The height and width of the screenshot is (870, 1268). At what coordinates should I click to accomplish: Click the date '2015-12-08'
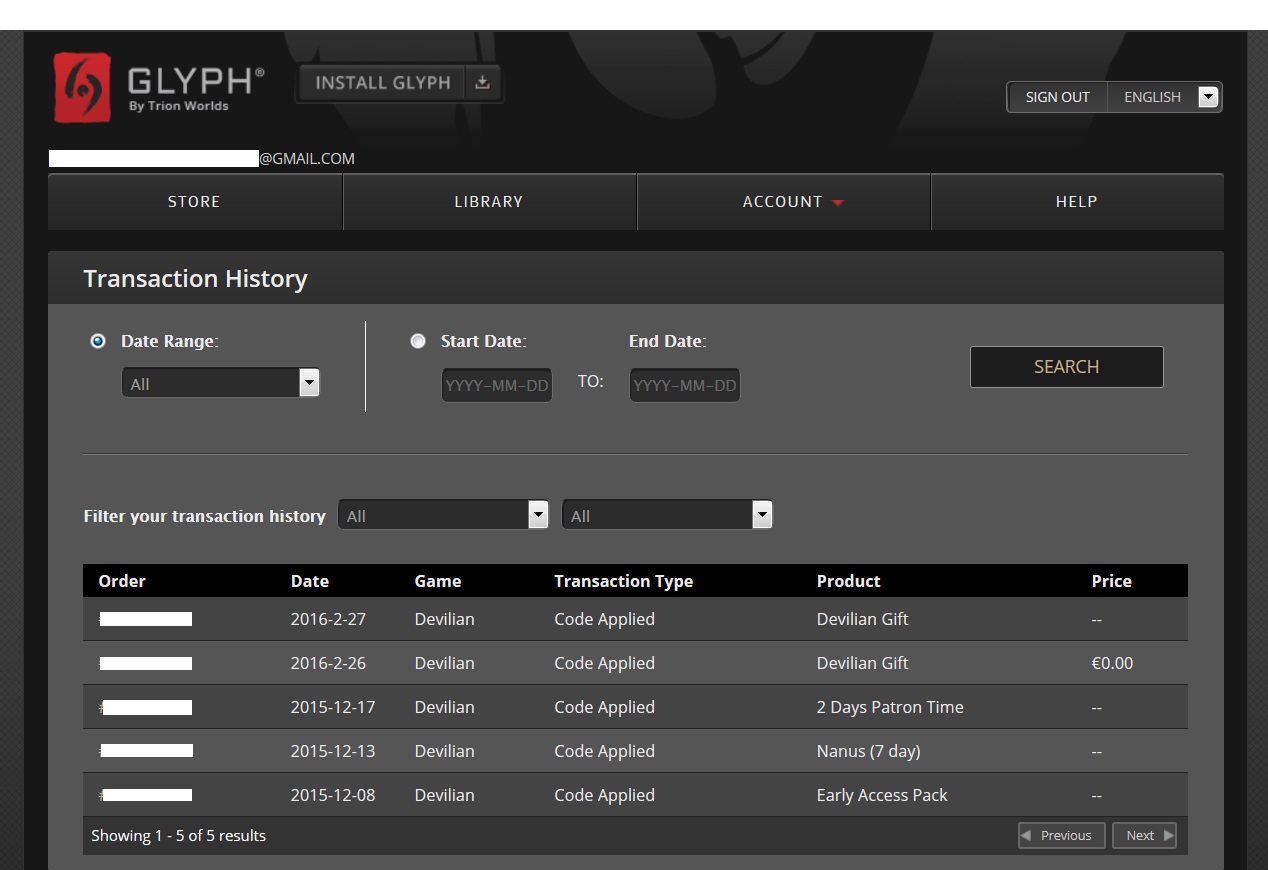tap(333, 795)
